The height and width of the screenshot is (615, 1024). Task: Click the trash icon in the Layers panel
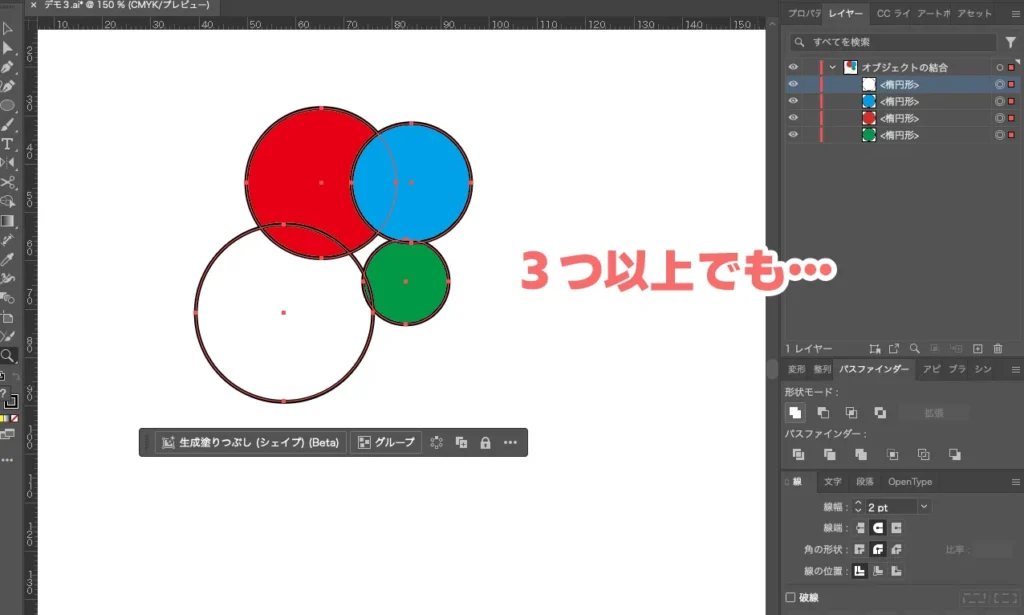pyautogui.click(x=997, y=348)
